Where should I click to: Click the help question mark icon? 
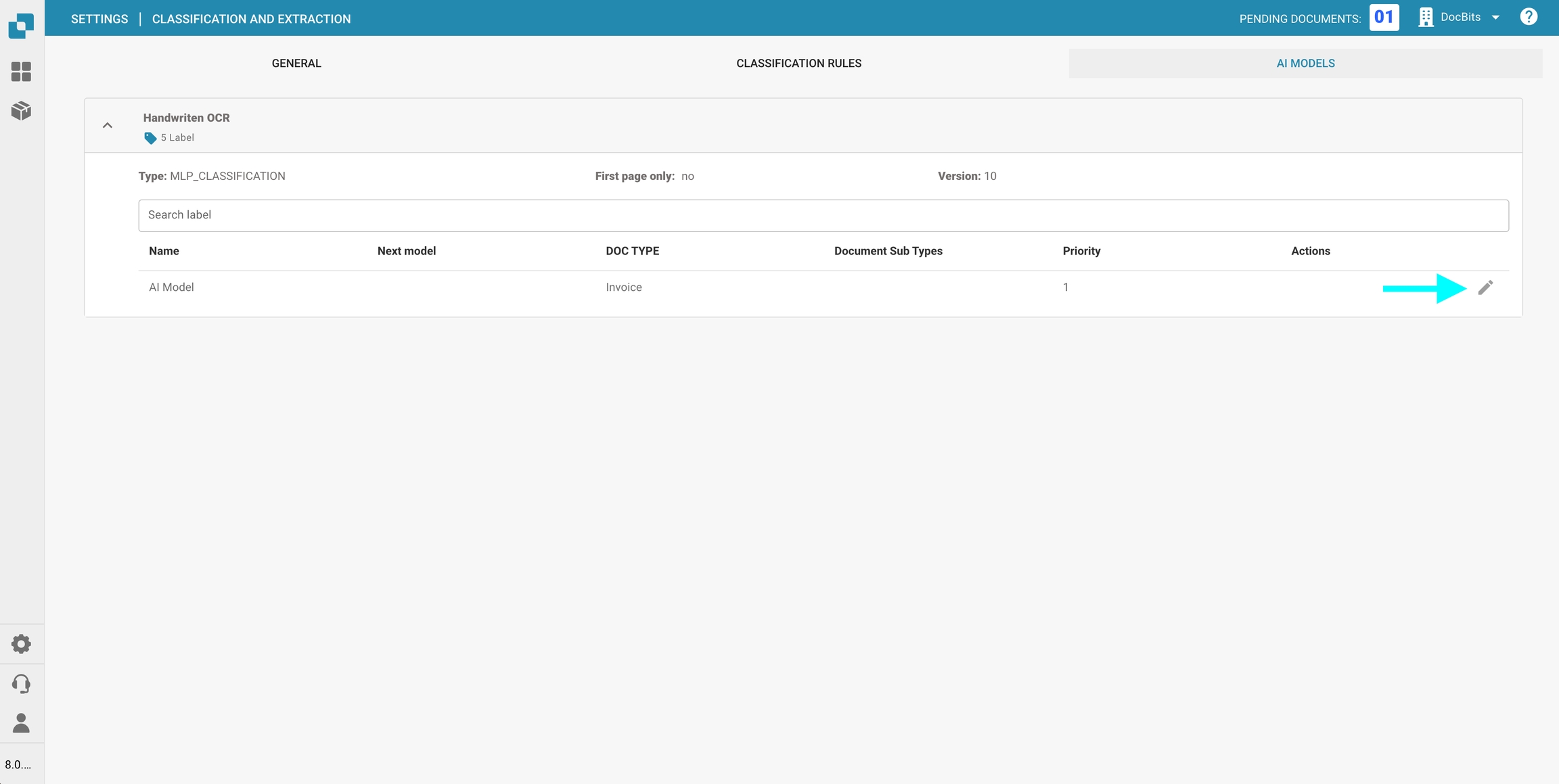point(1529,17)
